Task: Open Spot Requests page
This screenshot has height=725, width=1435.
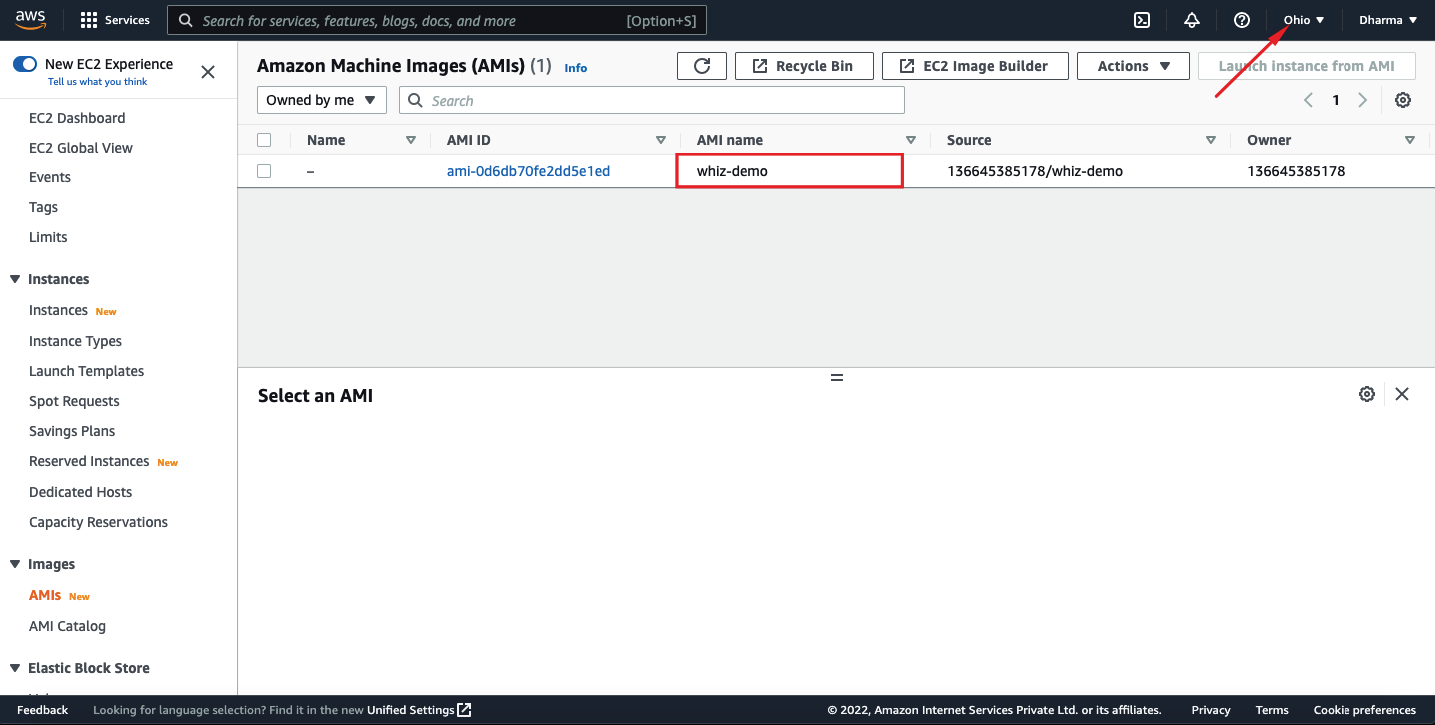Action: coord(74,401)
